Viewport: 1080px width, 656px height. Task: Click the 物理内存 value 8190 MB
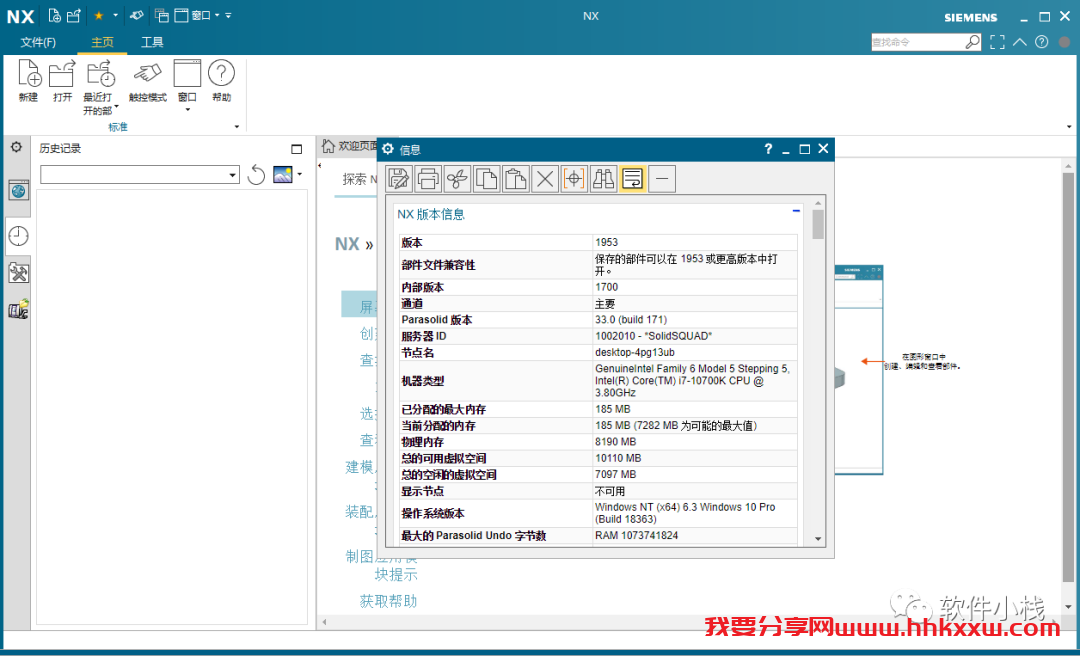point(616,442)
